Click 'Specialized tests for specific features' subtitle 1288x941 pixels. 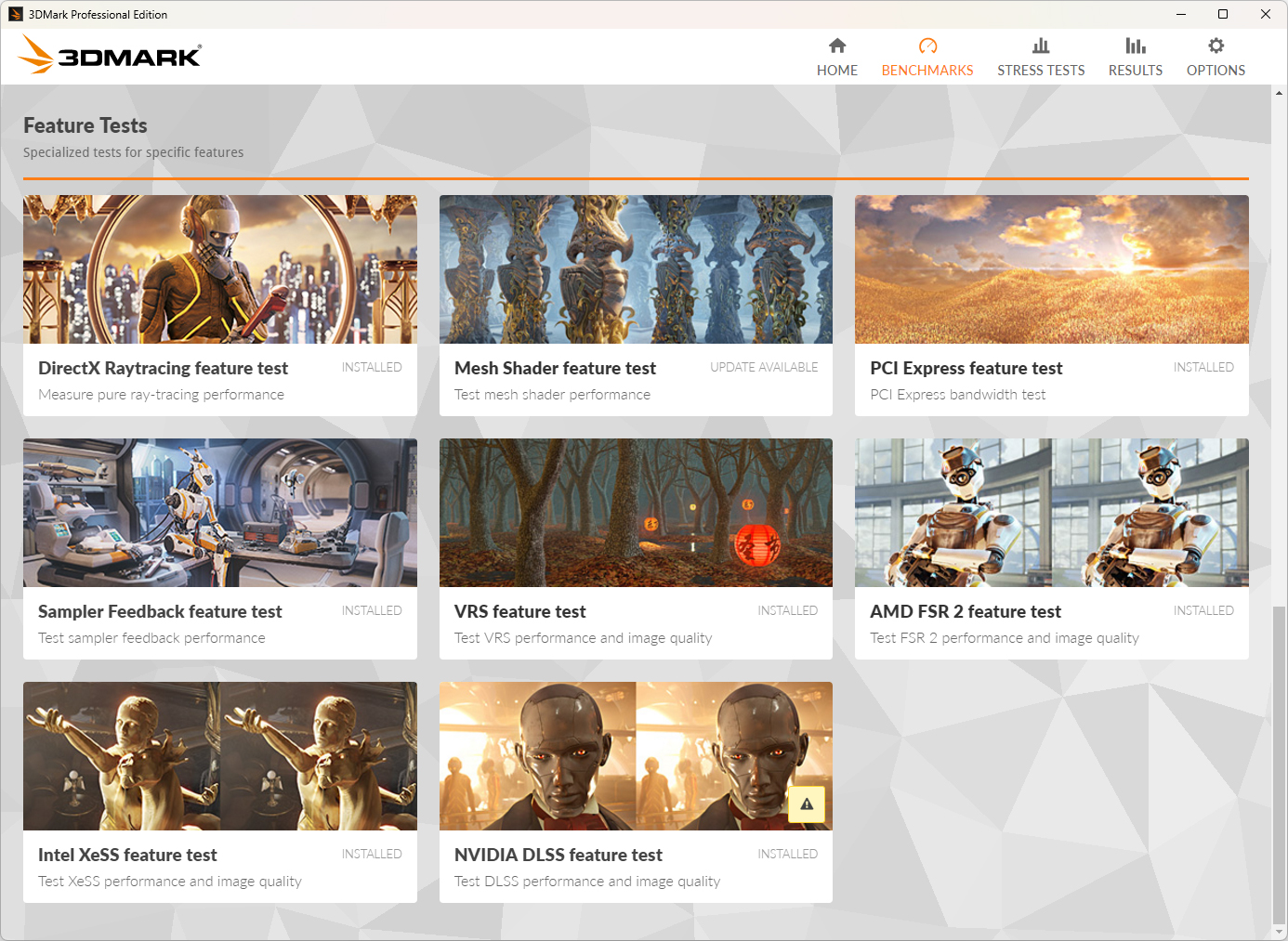click(133, 152)
